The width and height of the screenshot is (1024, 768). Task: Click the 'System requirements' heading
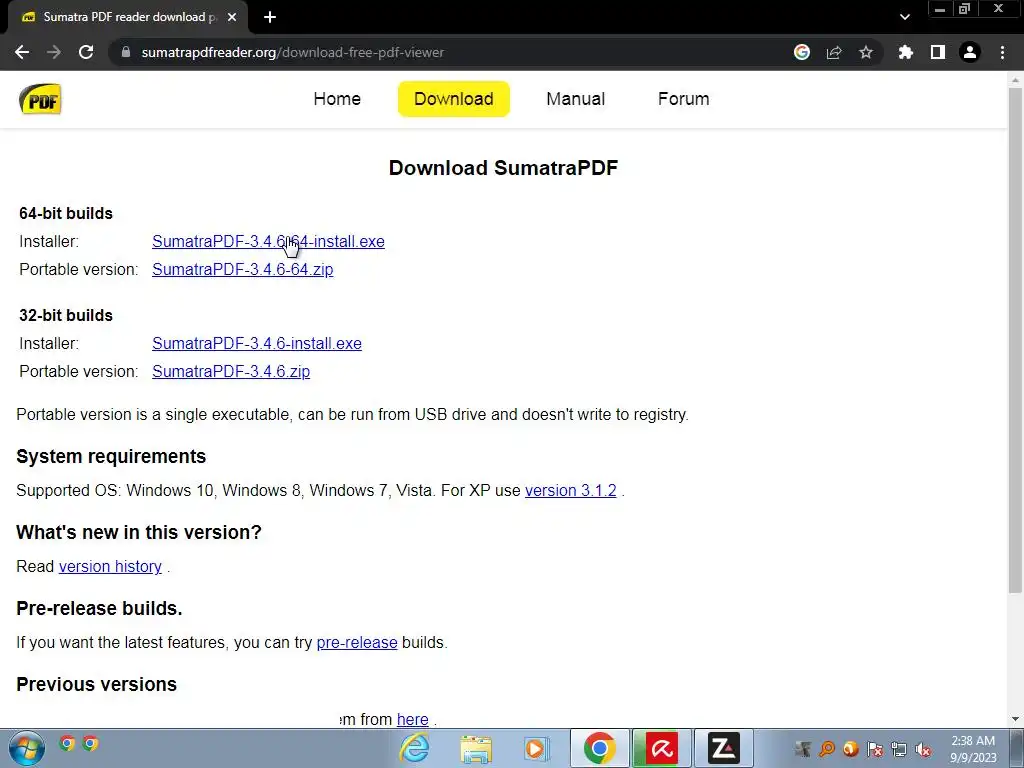click(x=111, y=456)
